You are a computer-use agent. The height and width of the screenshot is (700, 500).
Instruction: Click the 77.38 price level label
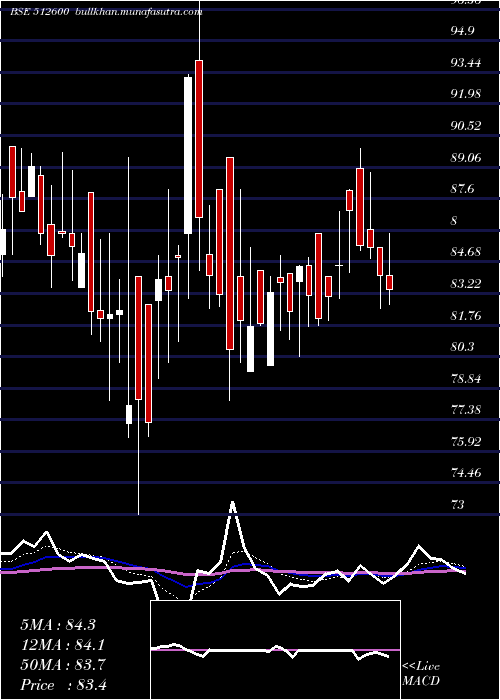(x=466, y=409)
